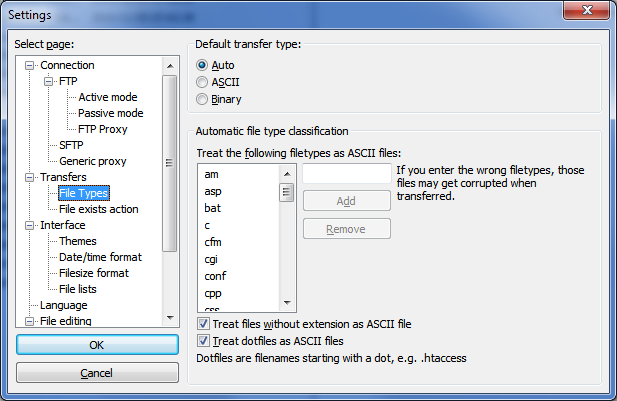Open the Themes settings page
The image size is (617, 401).
pos(78,241)
